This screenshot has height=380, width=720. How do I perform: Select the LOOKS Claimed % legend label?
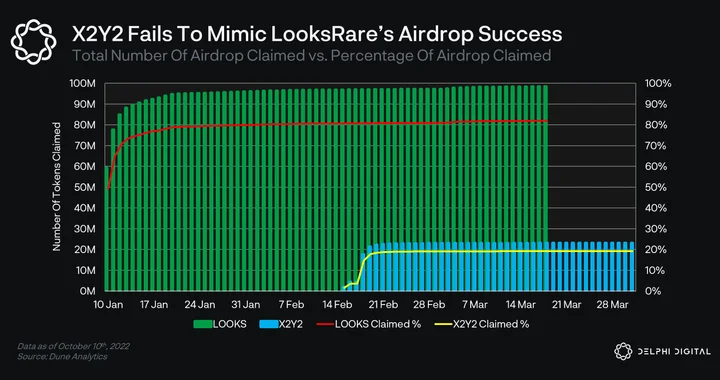tap(378, 324)
